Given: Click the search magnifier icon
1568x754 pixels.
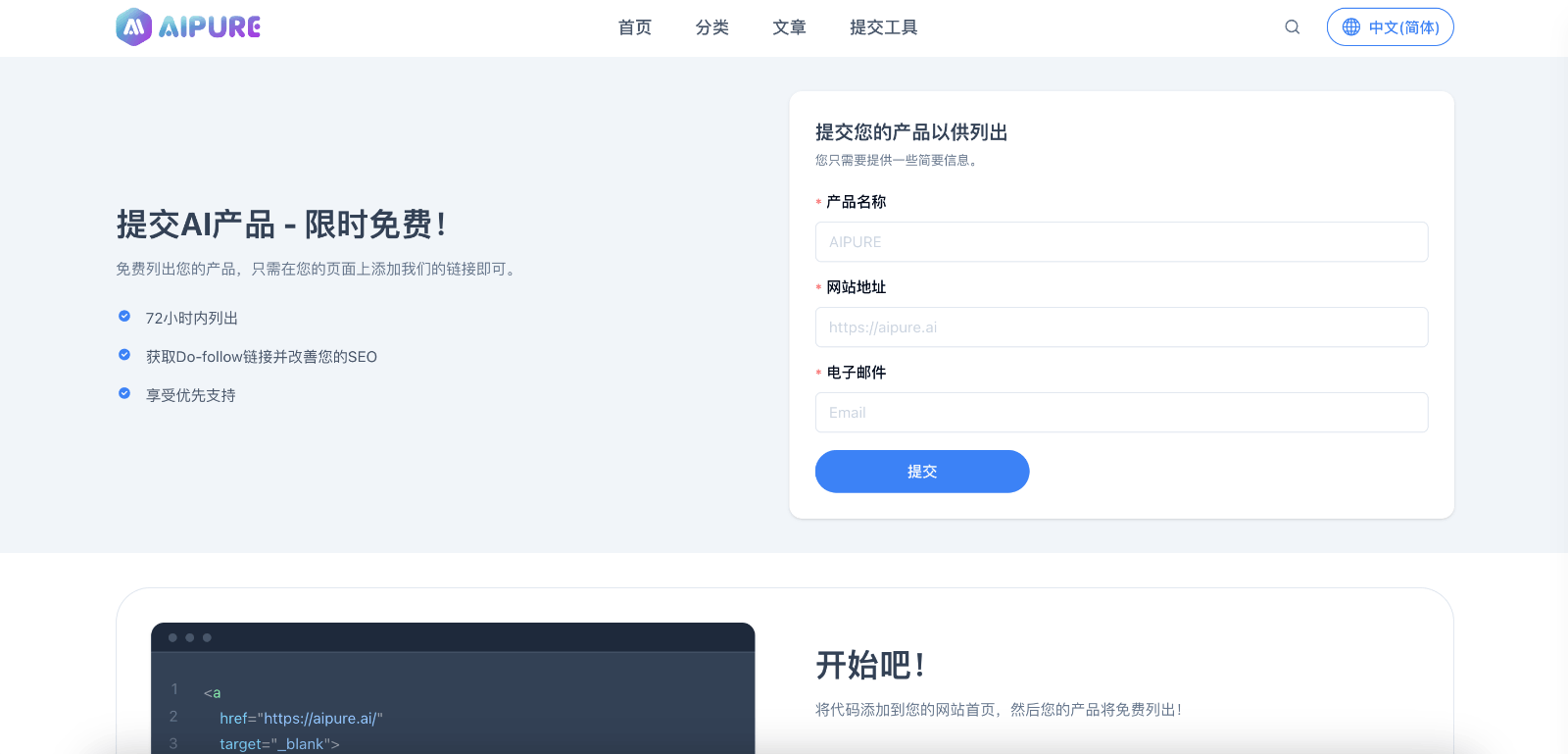Looking at the screenshot, I should 1293,27.
